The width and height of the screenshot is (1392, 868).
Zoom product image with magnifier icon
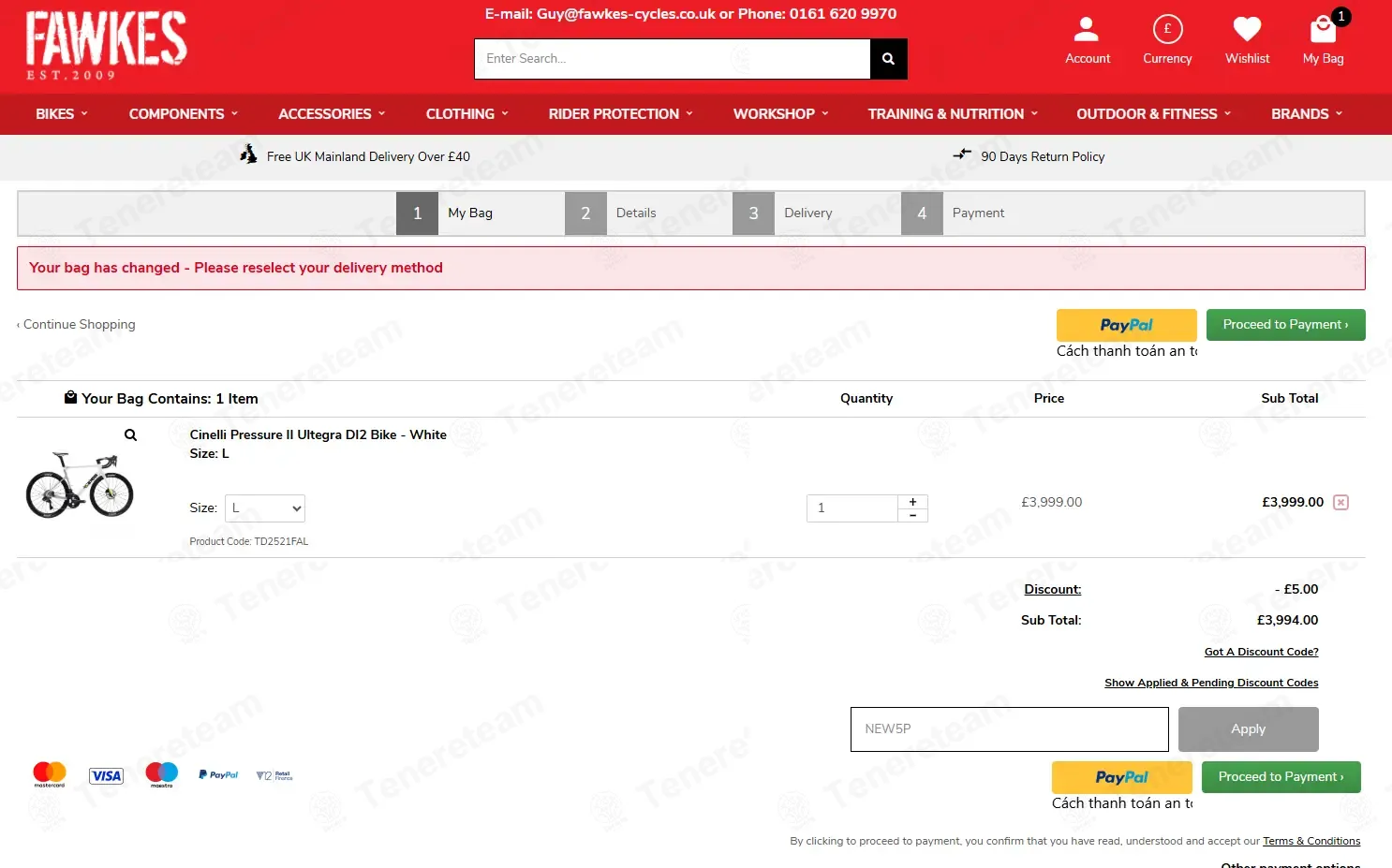pyautogui.click(x=131, y=434)
